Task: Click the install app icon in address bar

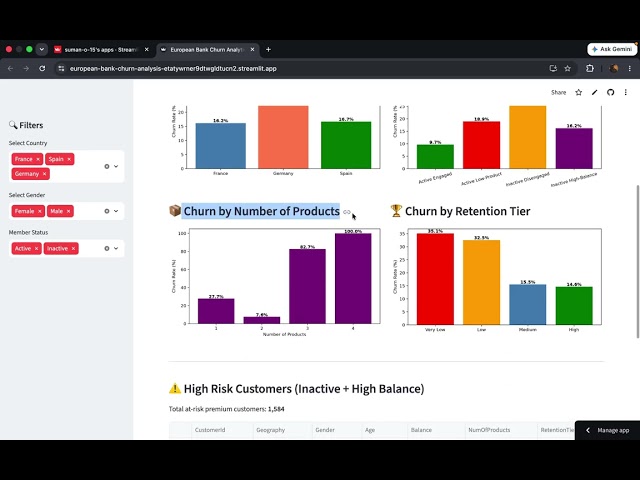Action: pyautogui.click(x=553, y=69)
